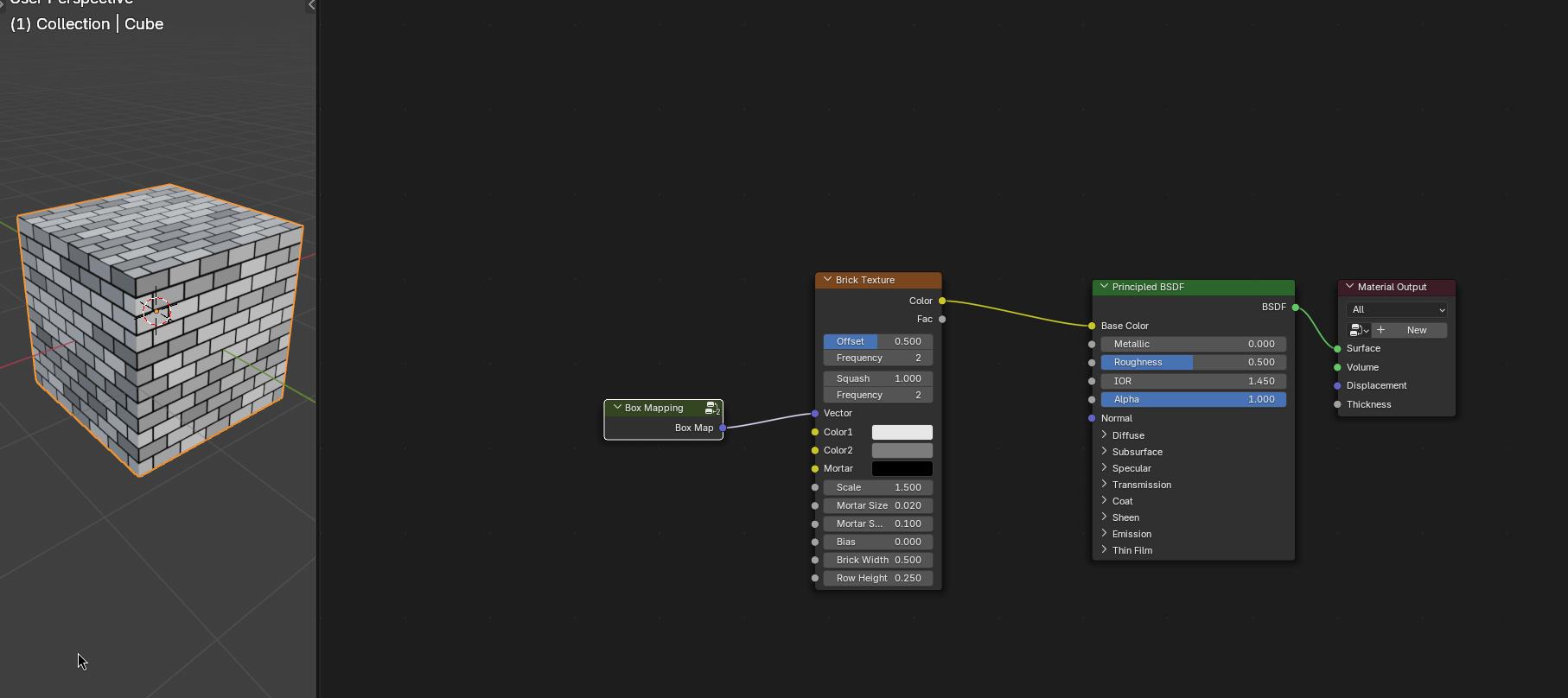Viewport: 1568px width, 698px height.
Task: Click the Displacement input socket
Action: click(1338, 385)
